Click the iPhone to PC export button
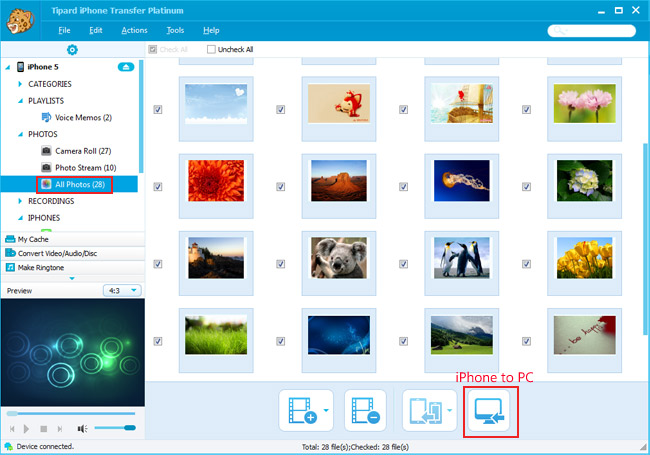 (489, 411)
